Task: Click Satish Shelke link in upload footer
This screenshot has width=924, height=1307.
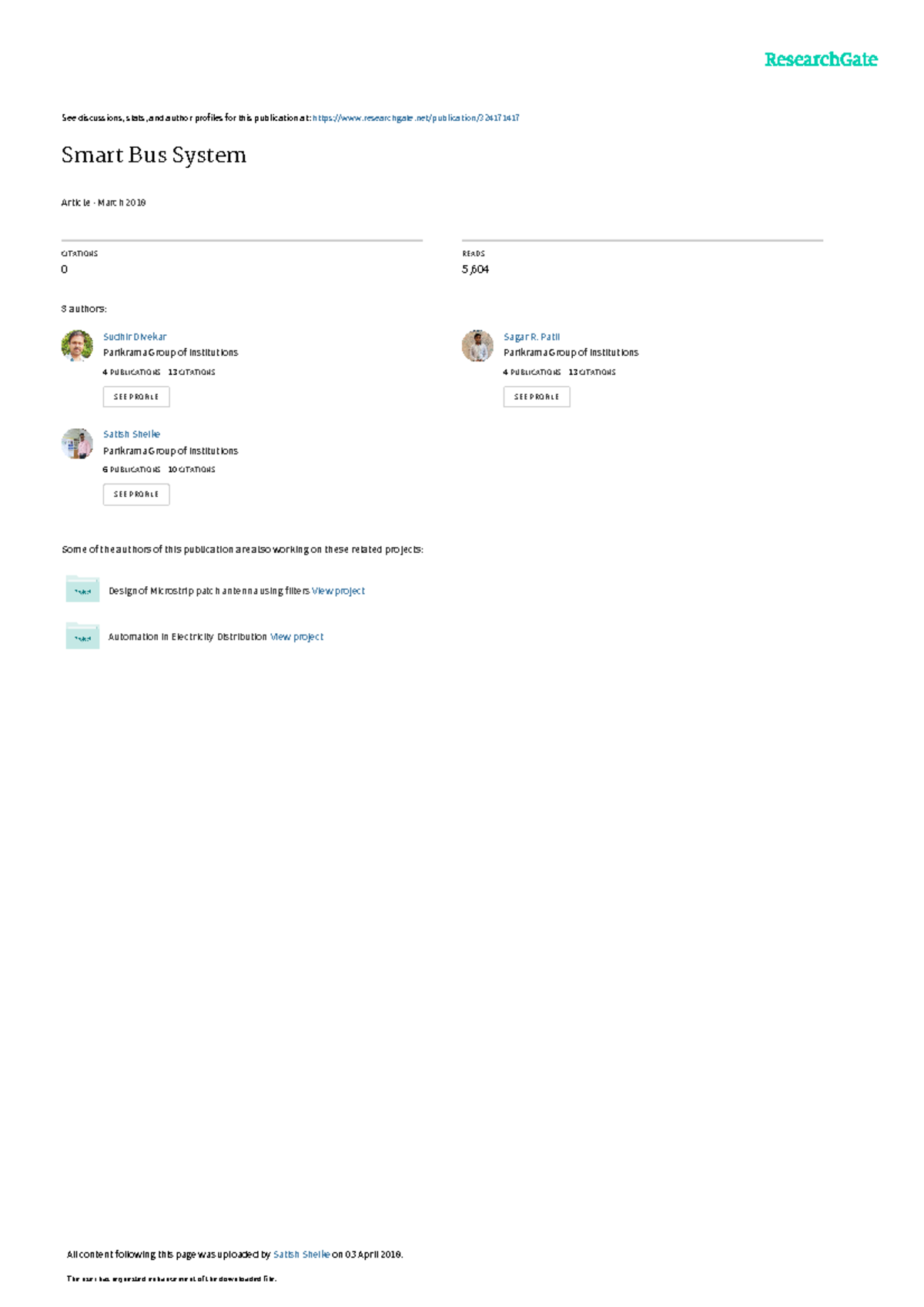Action: (301, 1255)
